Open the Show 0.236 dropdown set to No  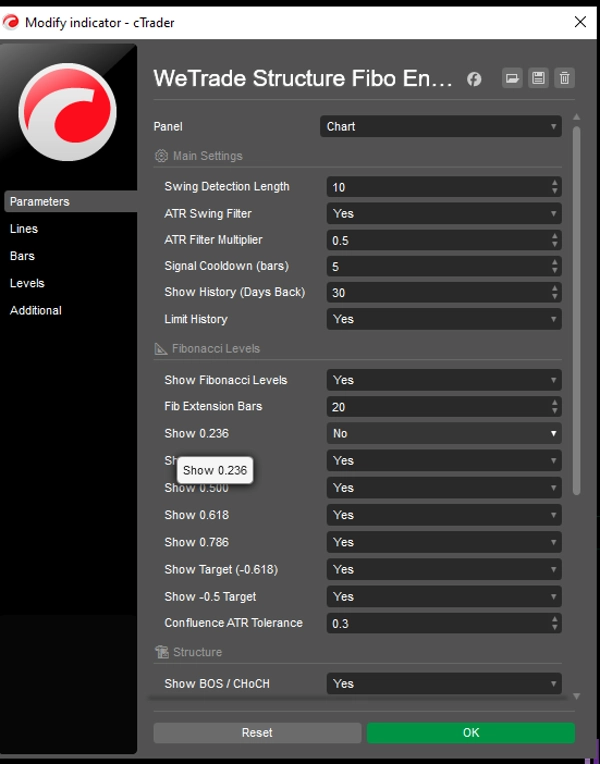444,434
